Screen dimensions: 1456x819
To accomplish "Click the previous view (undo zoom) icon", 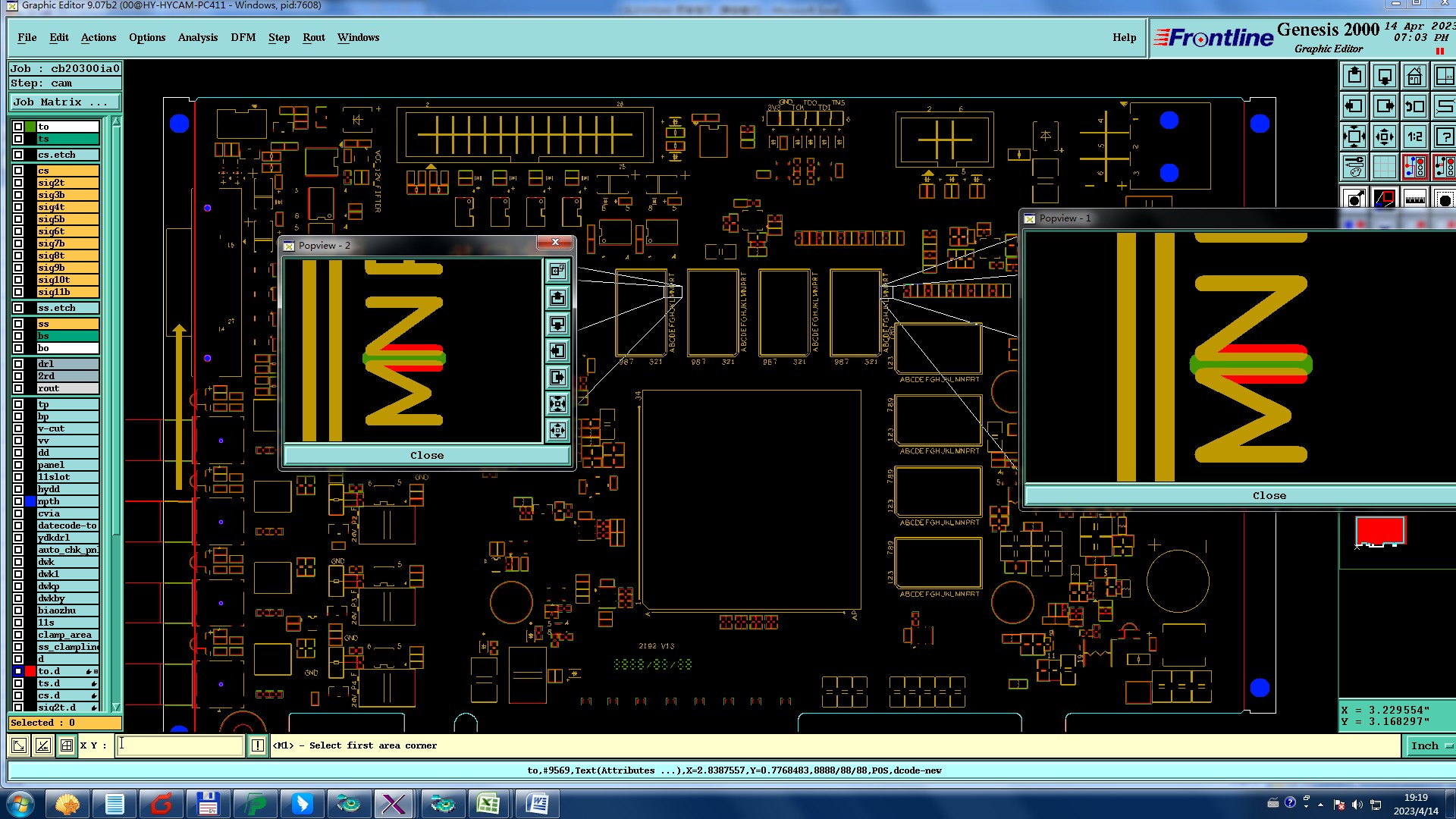I will pyautogui.click(x=1415, y=107).
